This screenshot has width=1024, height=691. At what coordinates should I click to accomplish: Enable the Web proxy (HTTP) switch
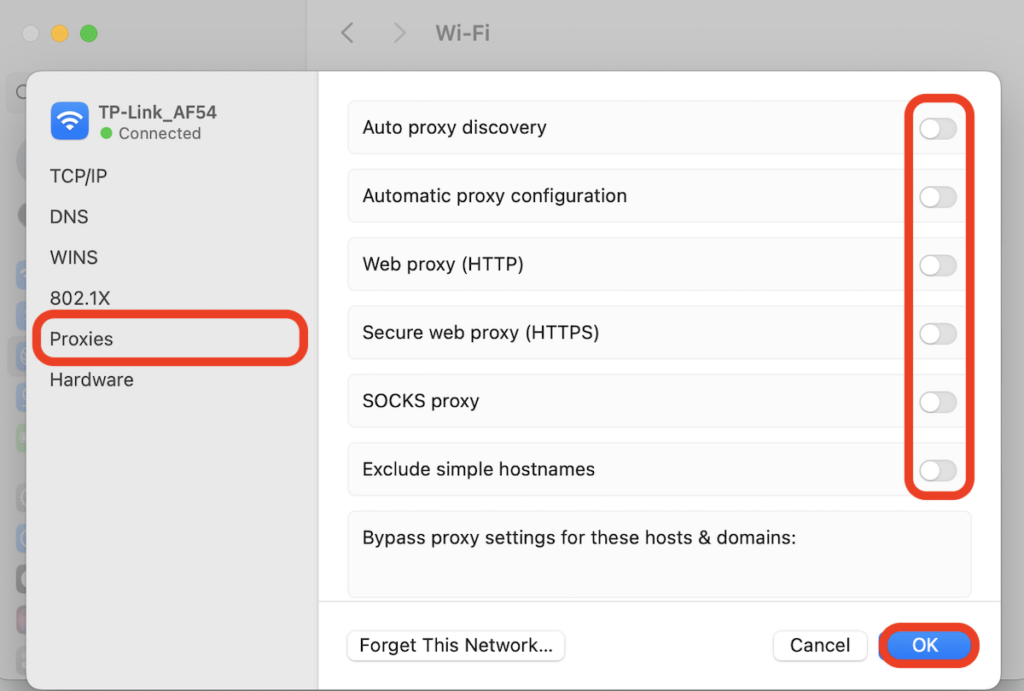tap(937, 265)
